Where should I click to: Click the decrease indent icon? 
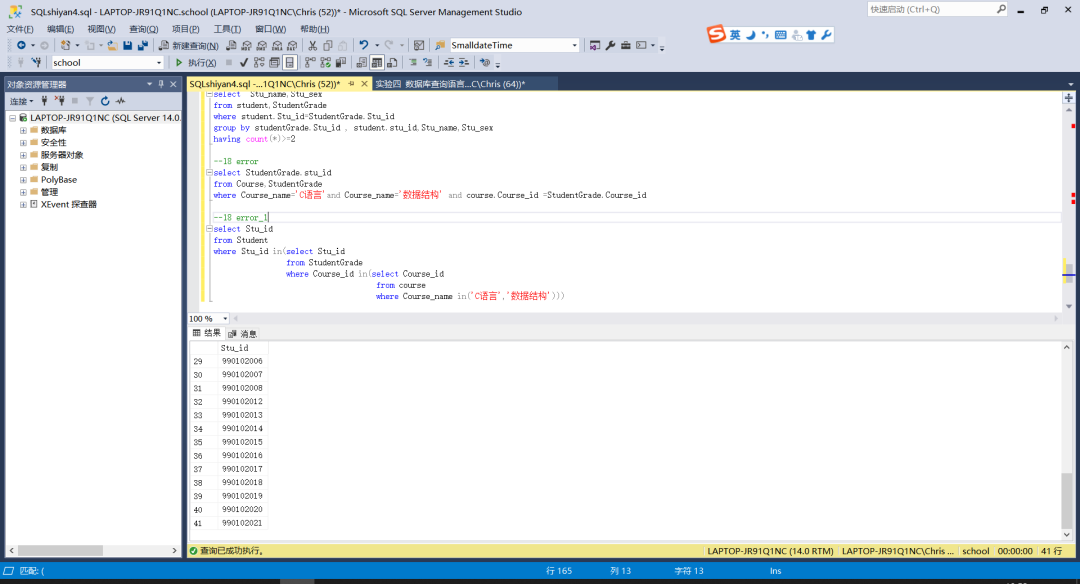point(448,63)
